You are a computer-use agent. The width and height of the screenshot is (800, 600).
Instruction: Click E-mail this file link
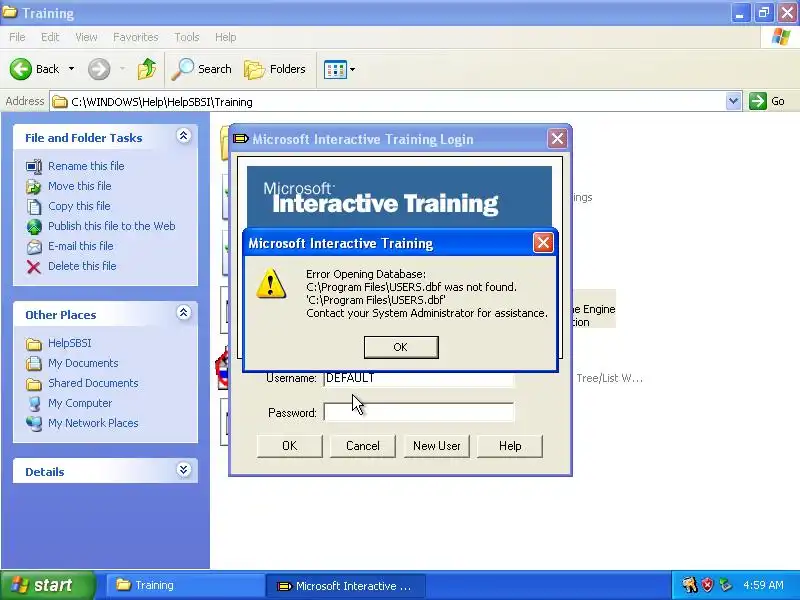(x=81, y=245)
